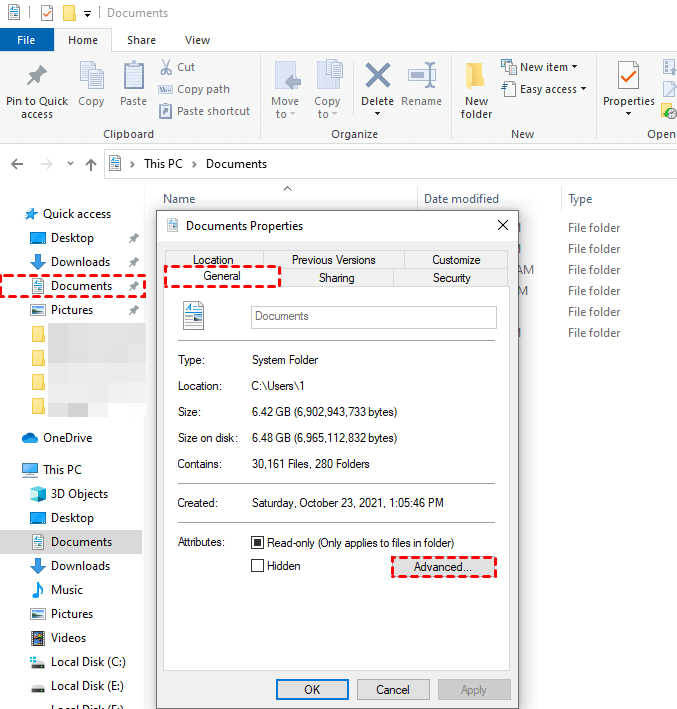Click the Properties checkmark icon in ribbon
The width and height of the screenshot is (677, 709).
pyautogui.click(x=628, y=76)
